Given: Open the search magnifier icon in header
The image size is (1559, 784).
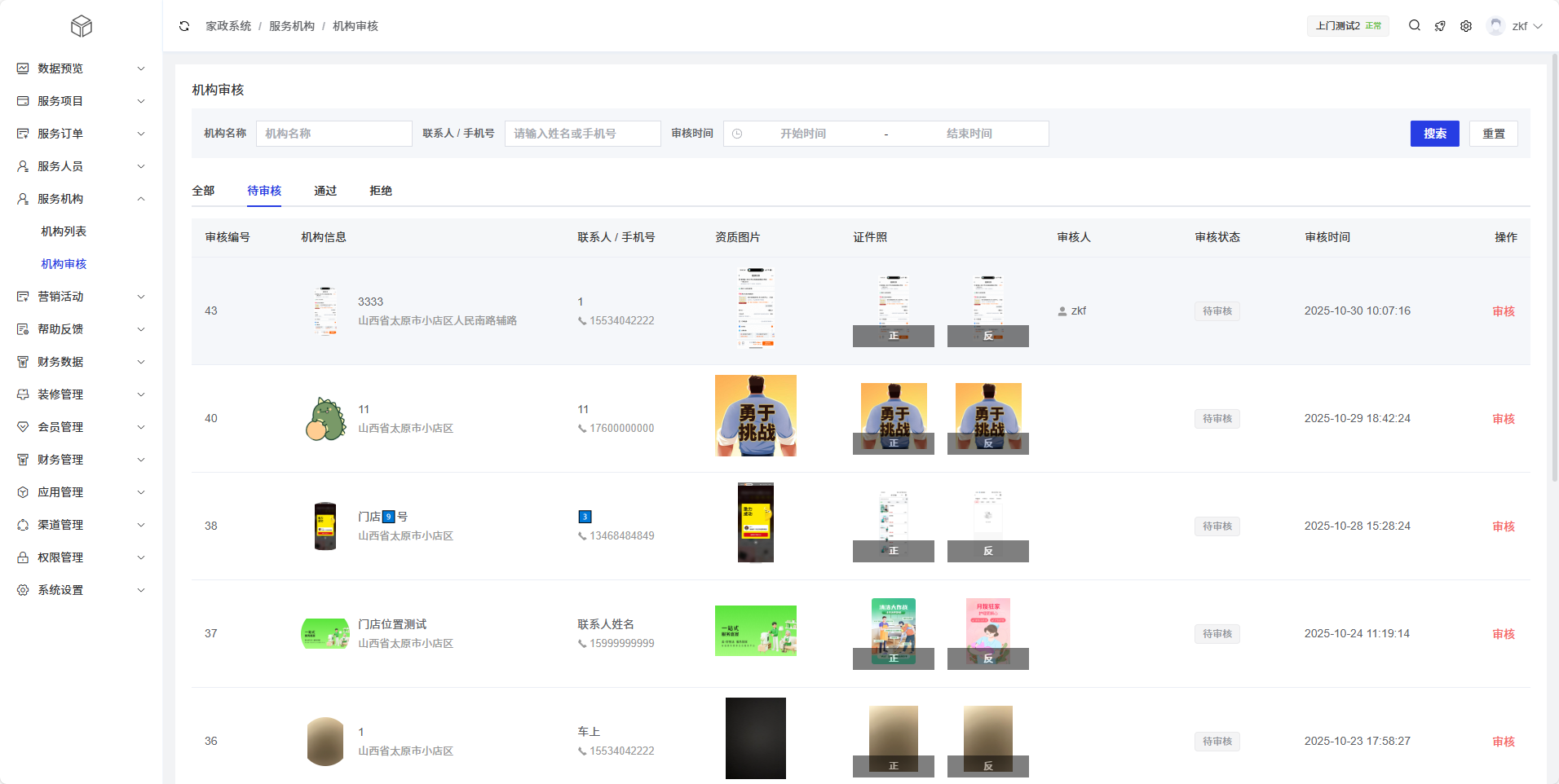Looking at the screenshot, I should click(1415, 26).
